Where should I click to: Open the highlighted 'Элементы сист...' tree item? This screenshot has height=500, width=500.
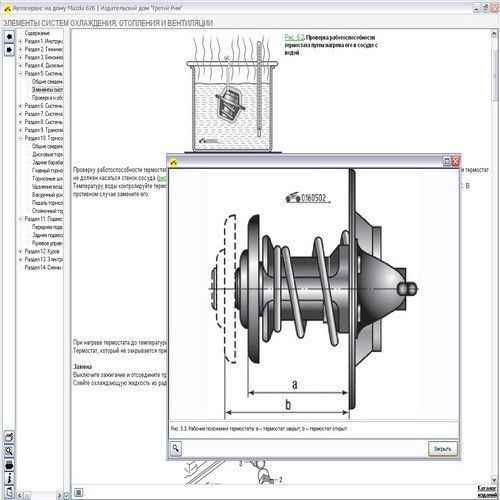point(47,90)
